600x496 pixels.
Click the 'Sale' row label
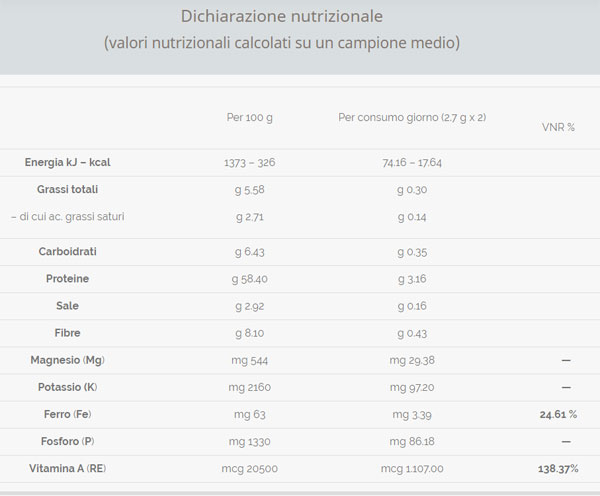[x=67, y=306]
